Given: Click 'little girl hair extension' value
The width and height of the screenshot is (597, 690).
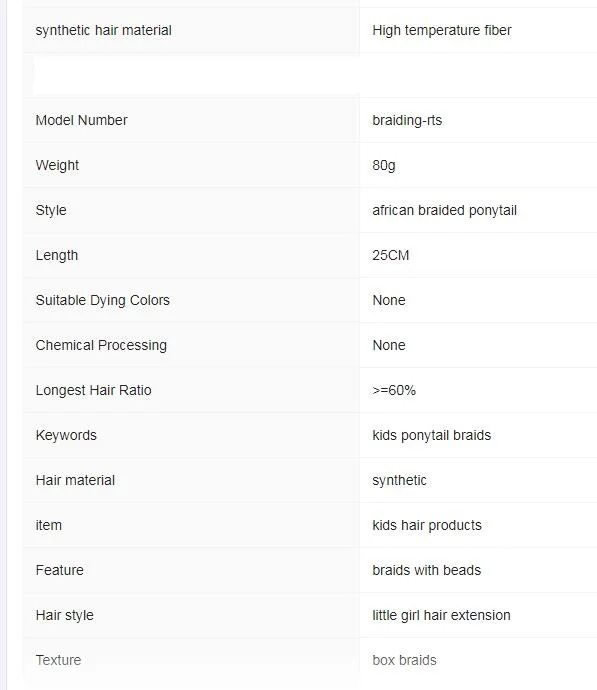Looking at the screenshot, I should pos(441,615).
